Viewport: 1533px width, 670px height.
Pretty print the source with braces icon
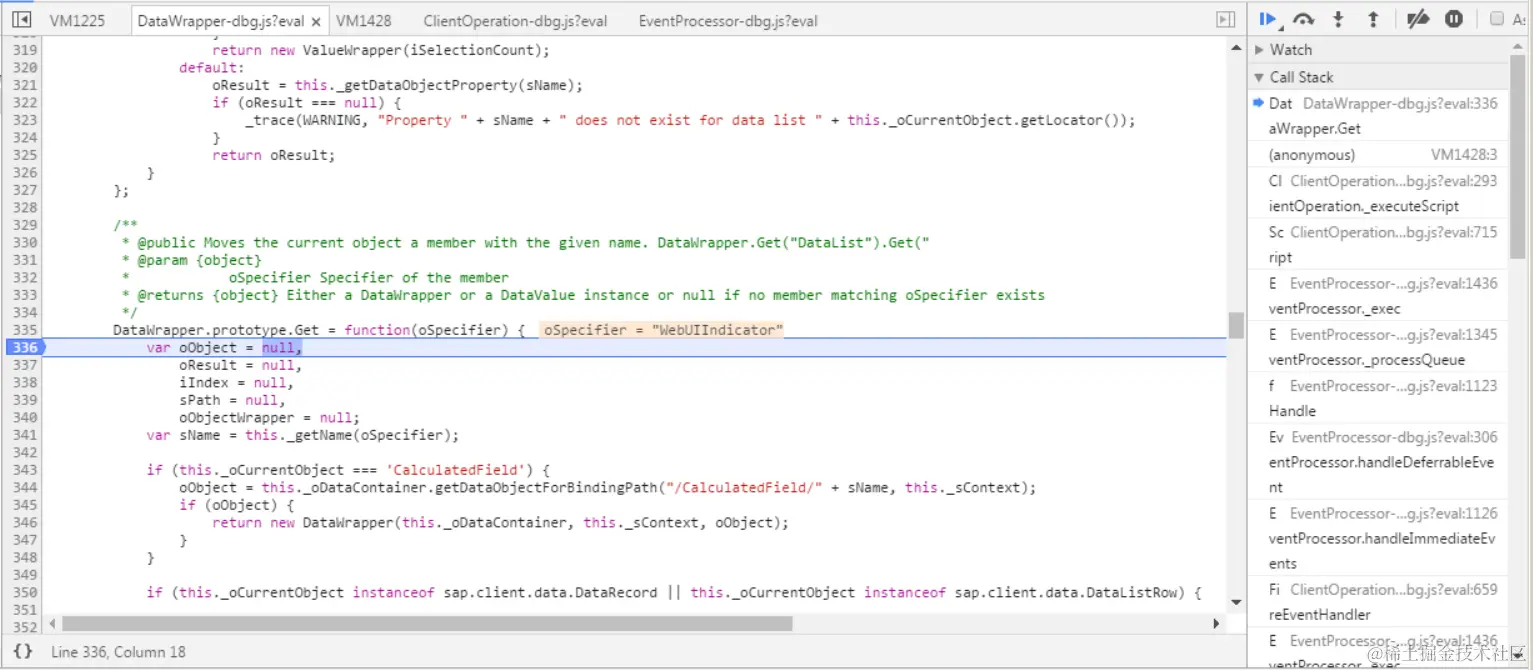pos(22,651)
